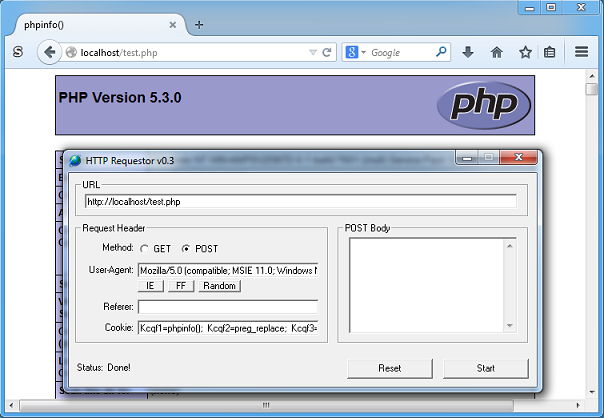Switch to the phpinfo() tab

(x=90, y=23)
